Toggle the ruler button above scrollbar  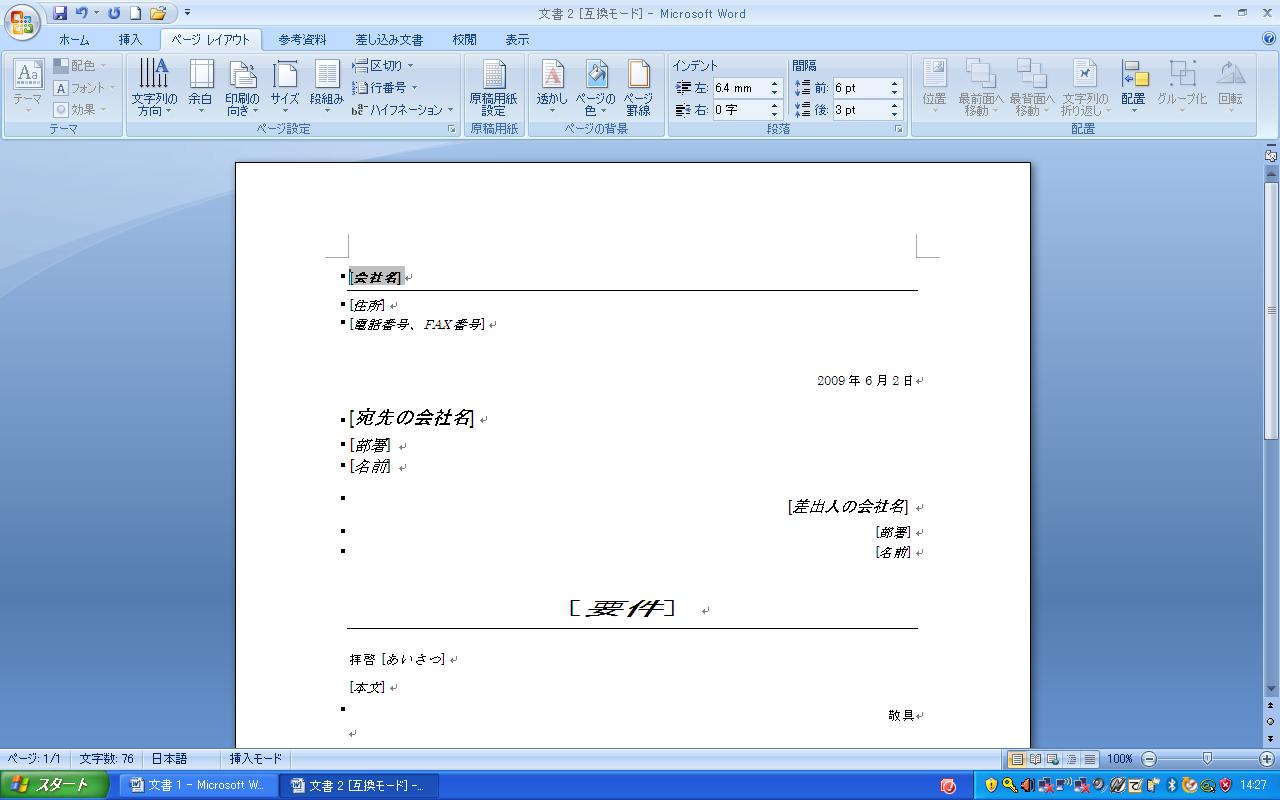(x=1271, y=155)
